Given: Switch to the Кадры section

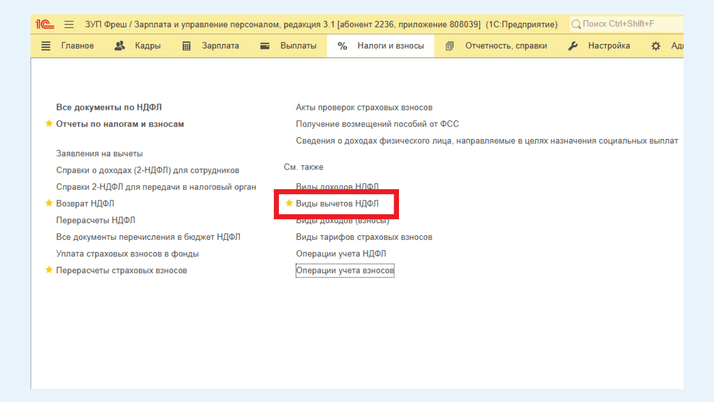Looking at the screenshot, I should click(x=148, y=46).
